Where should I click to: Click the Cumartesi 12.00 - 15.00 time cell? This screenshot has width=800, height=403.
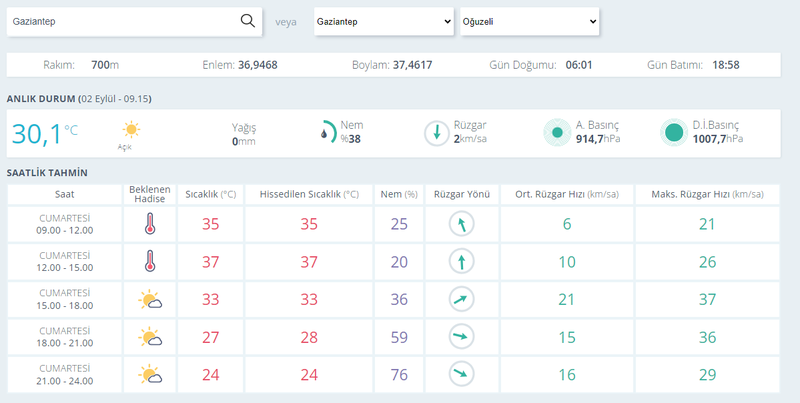(65, 262)
